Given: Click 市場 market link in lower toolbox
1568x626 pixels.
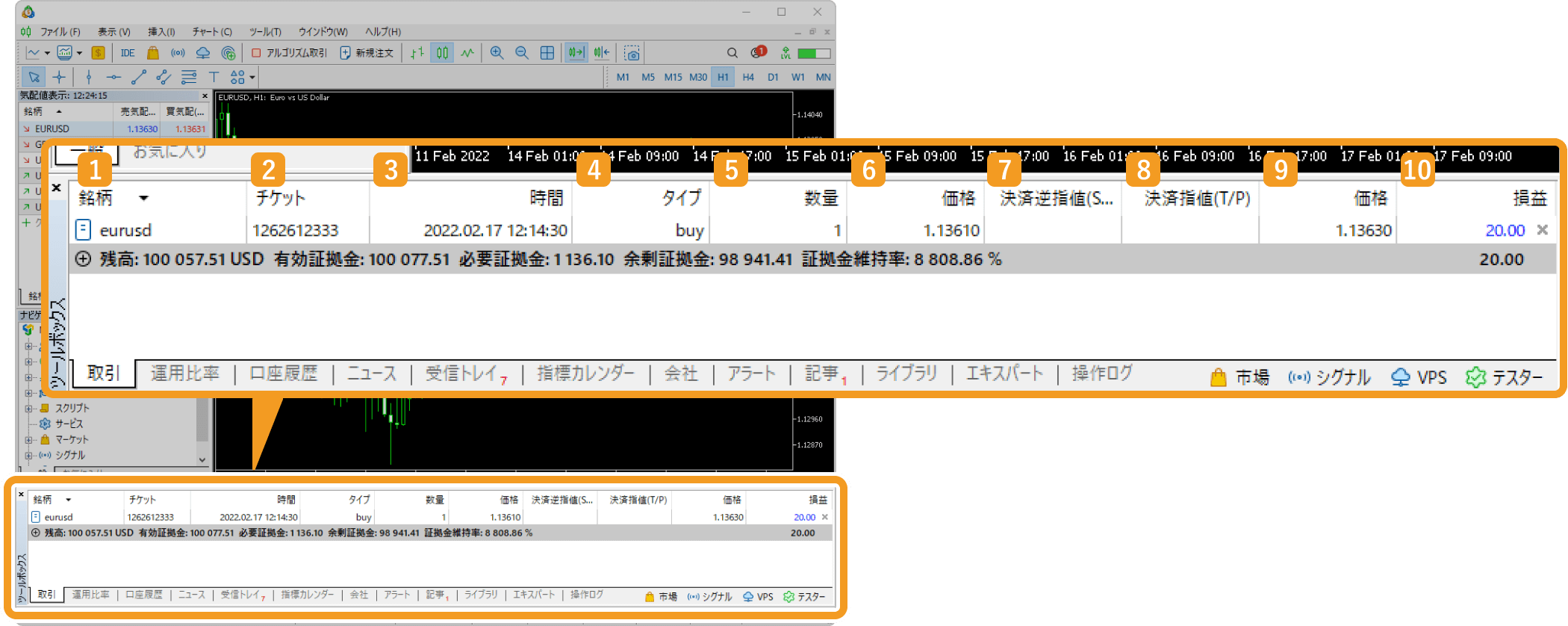Looking at the screenshot, I should 661,596.
